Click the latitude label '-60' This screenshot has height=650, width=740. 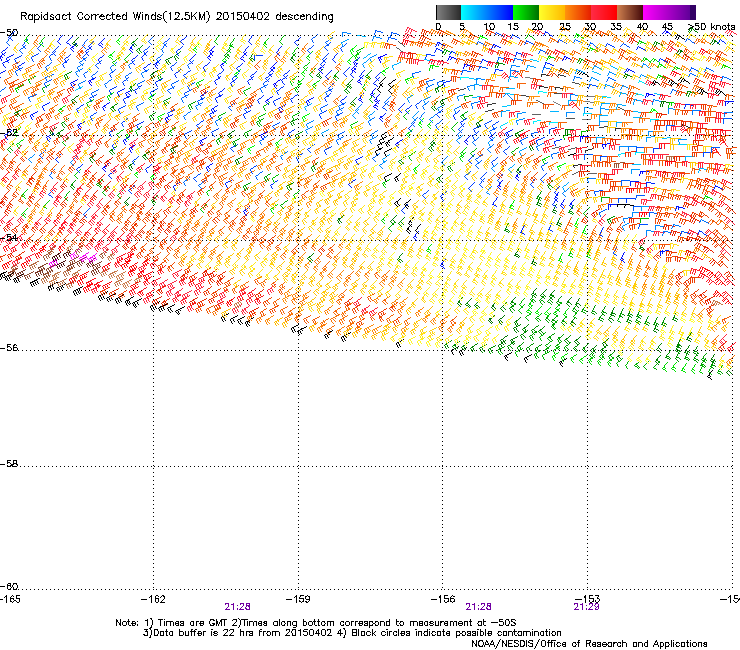coord(9,586)
